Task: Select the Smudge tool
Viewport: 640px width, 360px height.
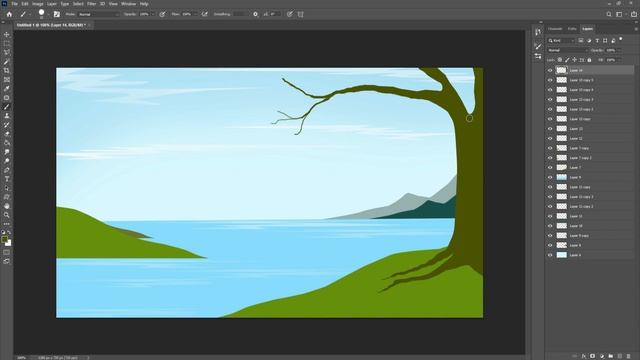Action: 7,152
